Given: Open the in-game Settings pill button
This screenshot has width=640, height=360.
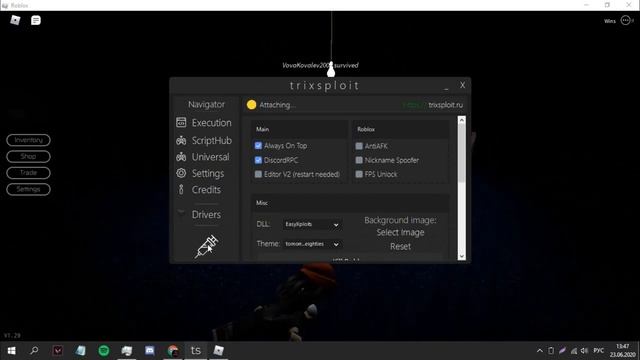Looking at the screenshot, I should (29, 189).
